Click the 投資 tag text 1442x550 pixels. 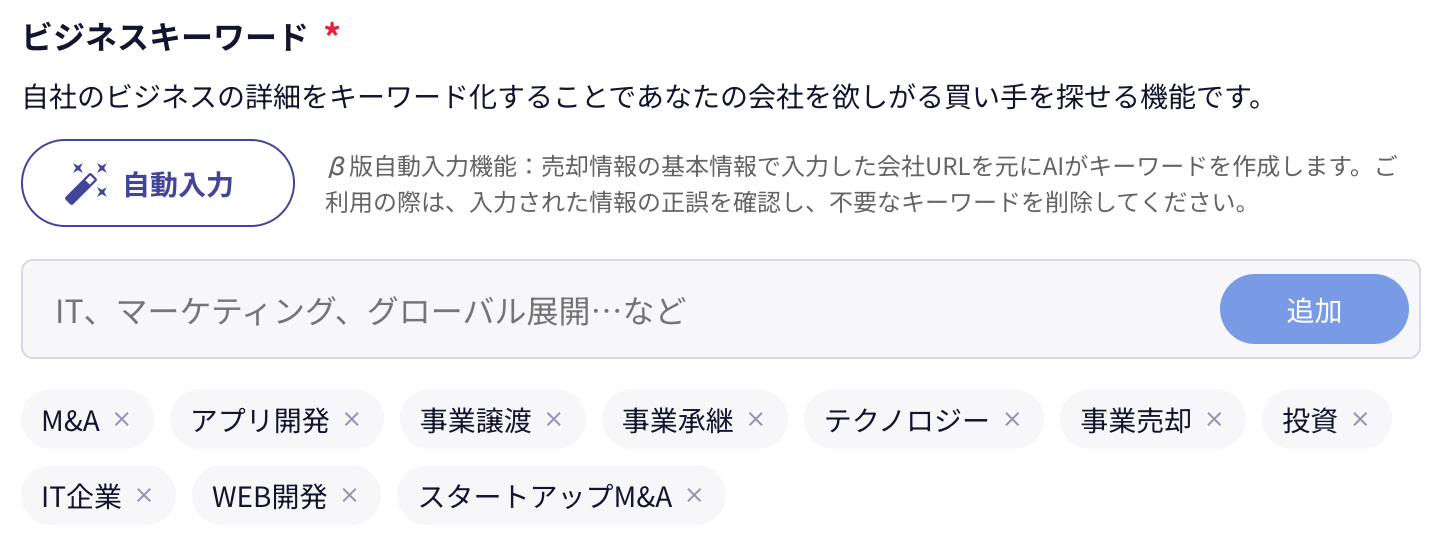point(1311,420)
